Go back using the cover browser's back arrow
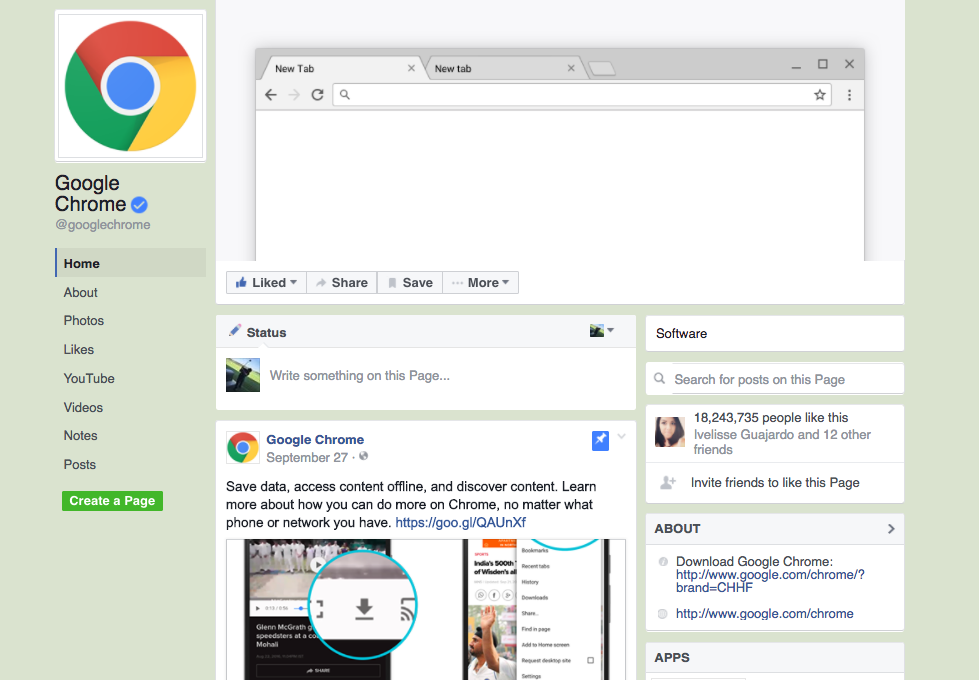The height and width of the screenshot is (680, 979). (x=270, y=95)
